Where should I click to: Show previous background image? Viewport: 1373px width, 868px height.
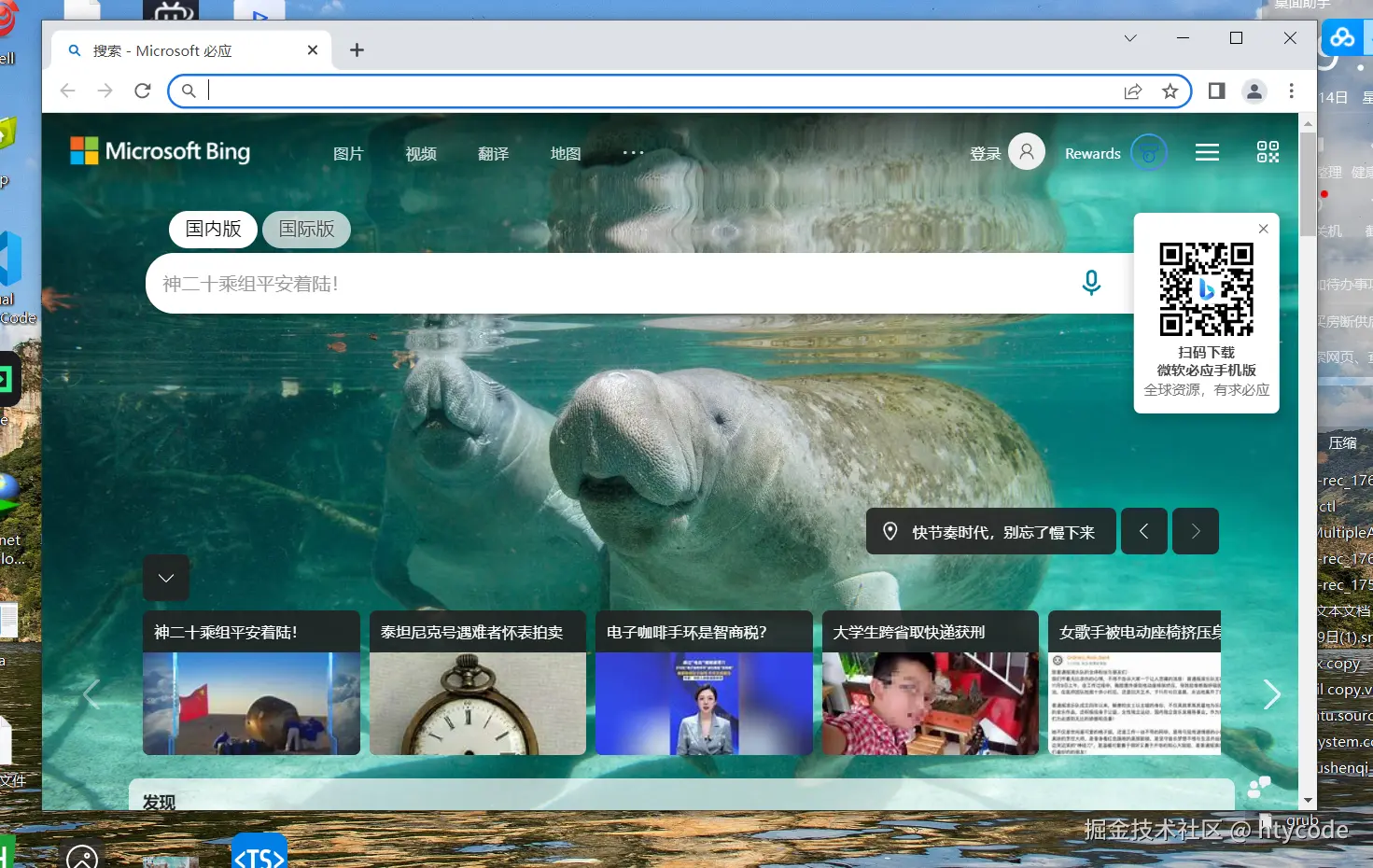[x=1144, y=531]
